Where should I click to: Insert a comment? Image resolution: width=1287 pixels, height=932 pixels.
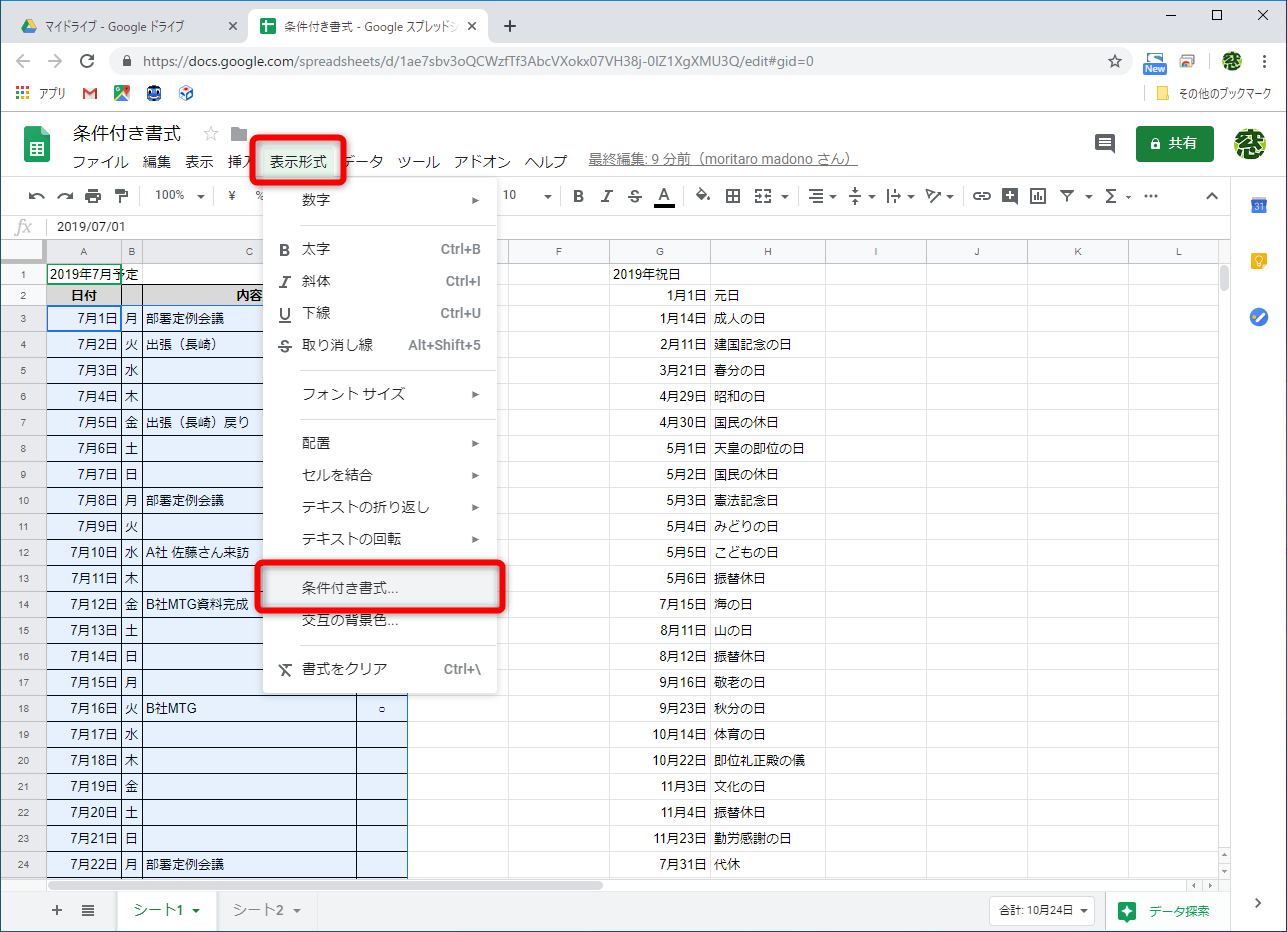[x=1009, y=196]
